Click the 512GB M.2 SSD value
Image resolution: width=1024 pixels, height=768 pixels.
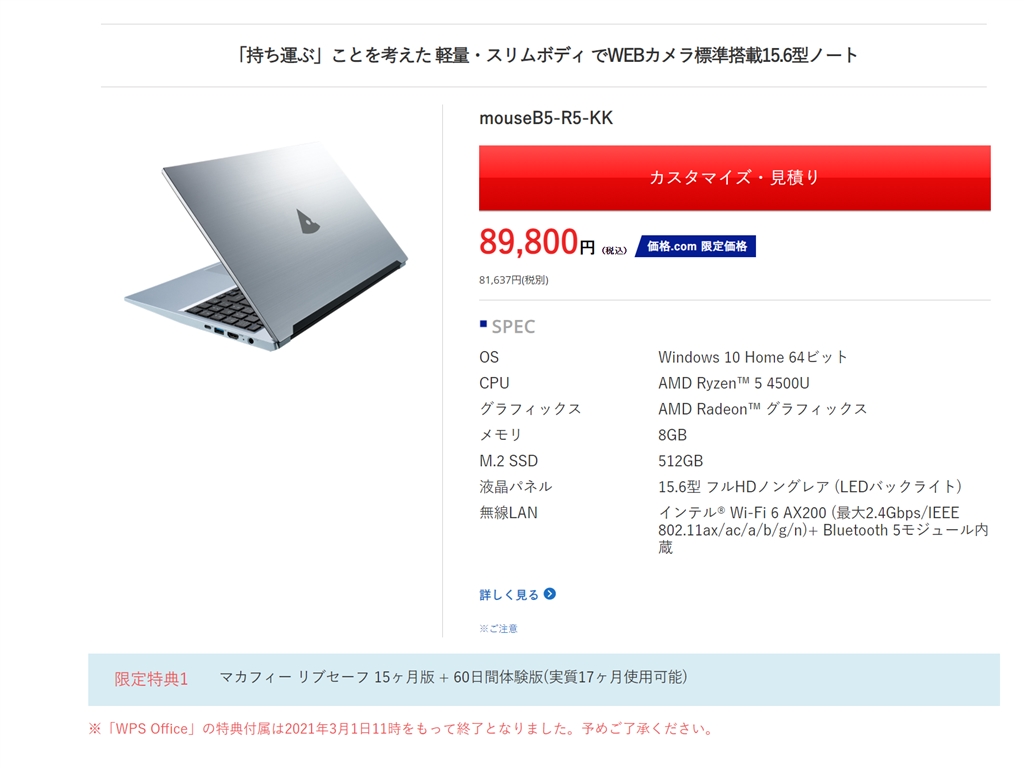coord(680,461)
